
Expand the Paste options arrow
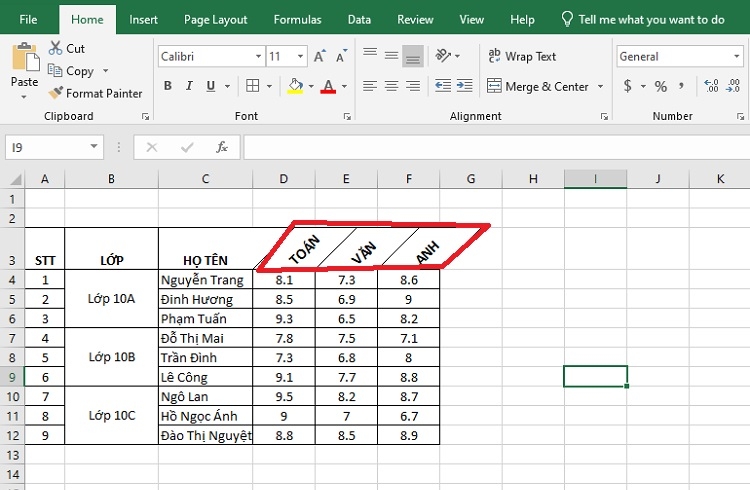[24, 97]
